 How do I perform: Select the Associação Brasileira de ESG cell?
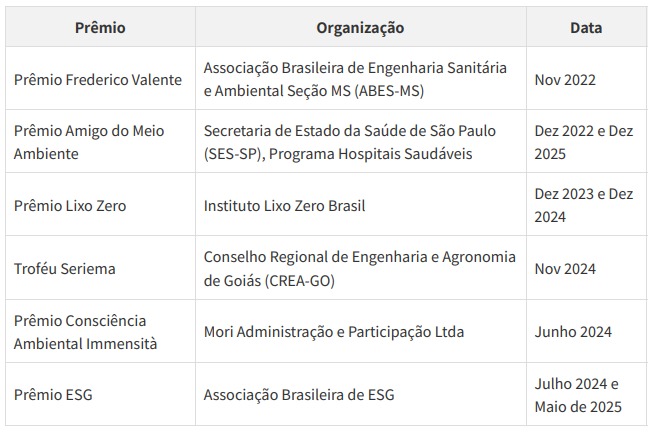299,395
